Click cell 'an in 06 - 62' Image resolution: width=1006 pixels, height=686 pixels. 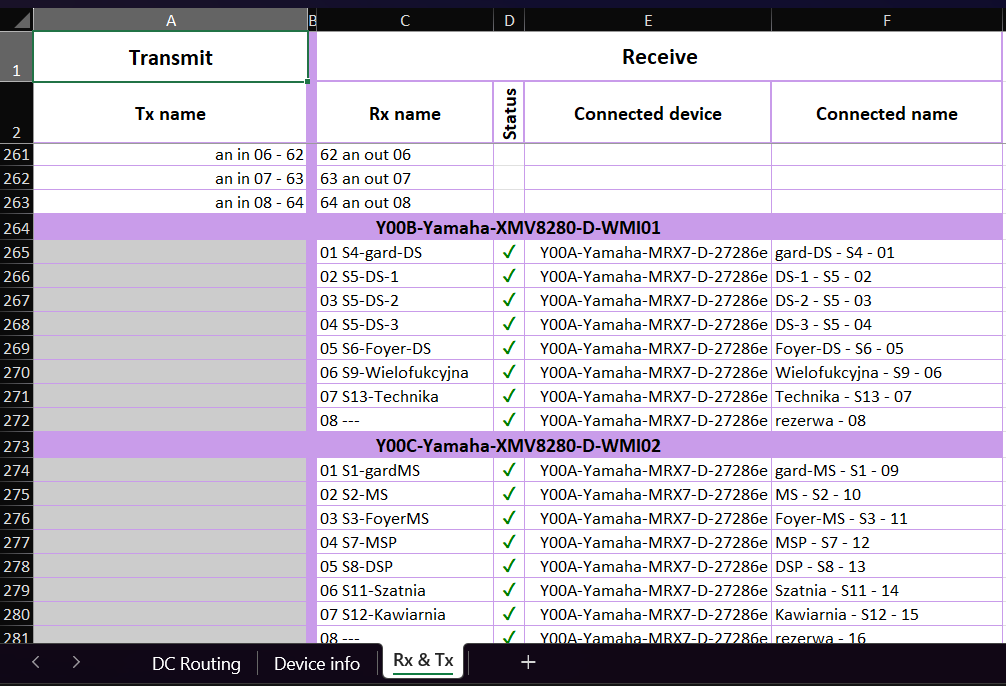tap(170, 155)
